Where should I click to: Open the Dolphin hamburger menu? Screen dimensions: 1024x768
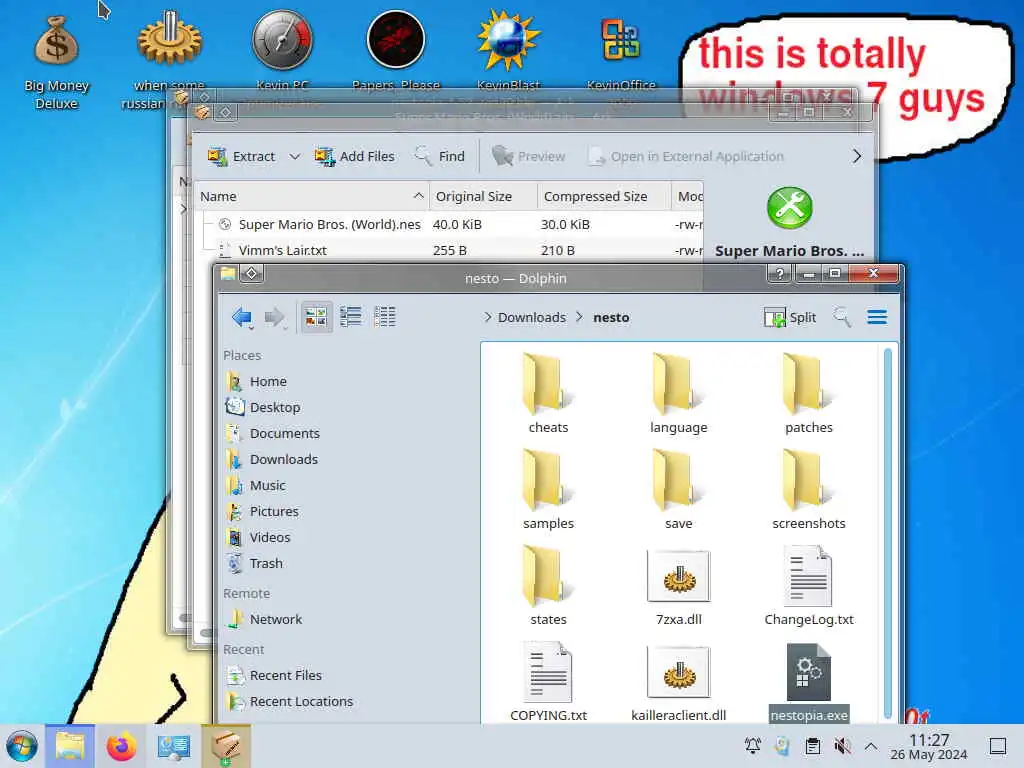(877, 317)
